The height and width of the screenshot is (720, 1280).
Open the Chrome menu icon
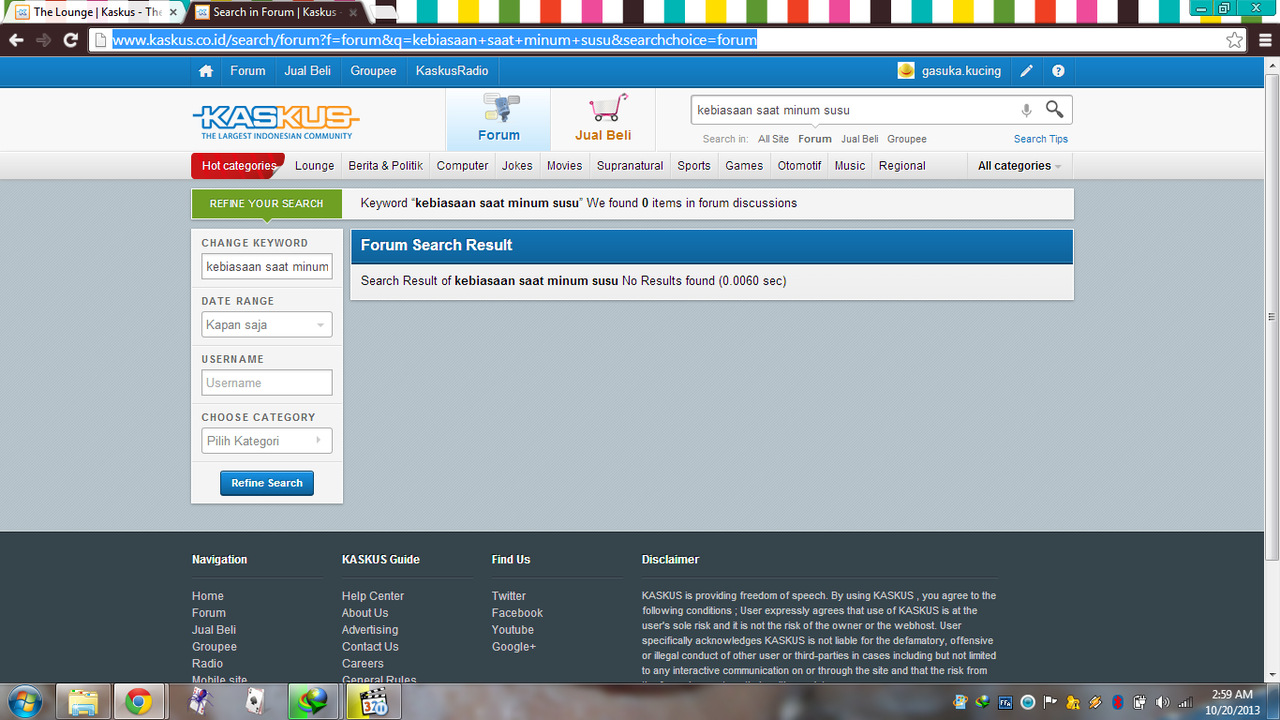(1263, 40)
